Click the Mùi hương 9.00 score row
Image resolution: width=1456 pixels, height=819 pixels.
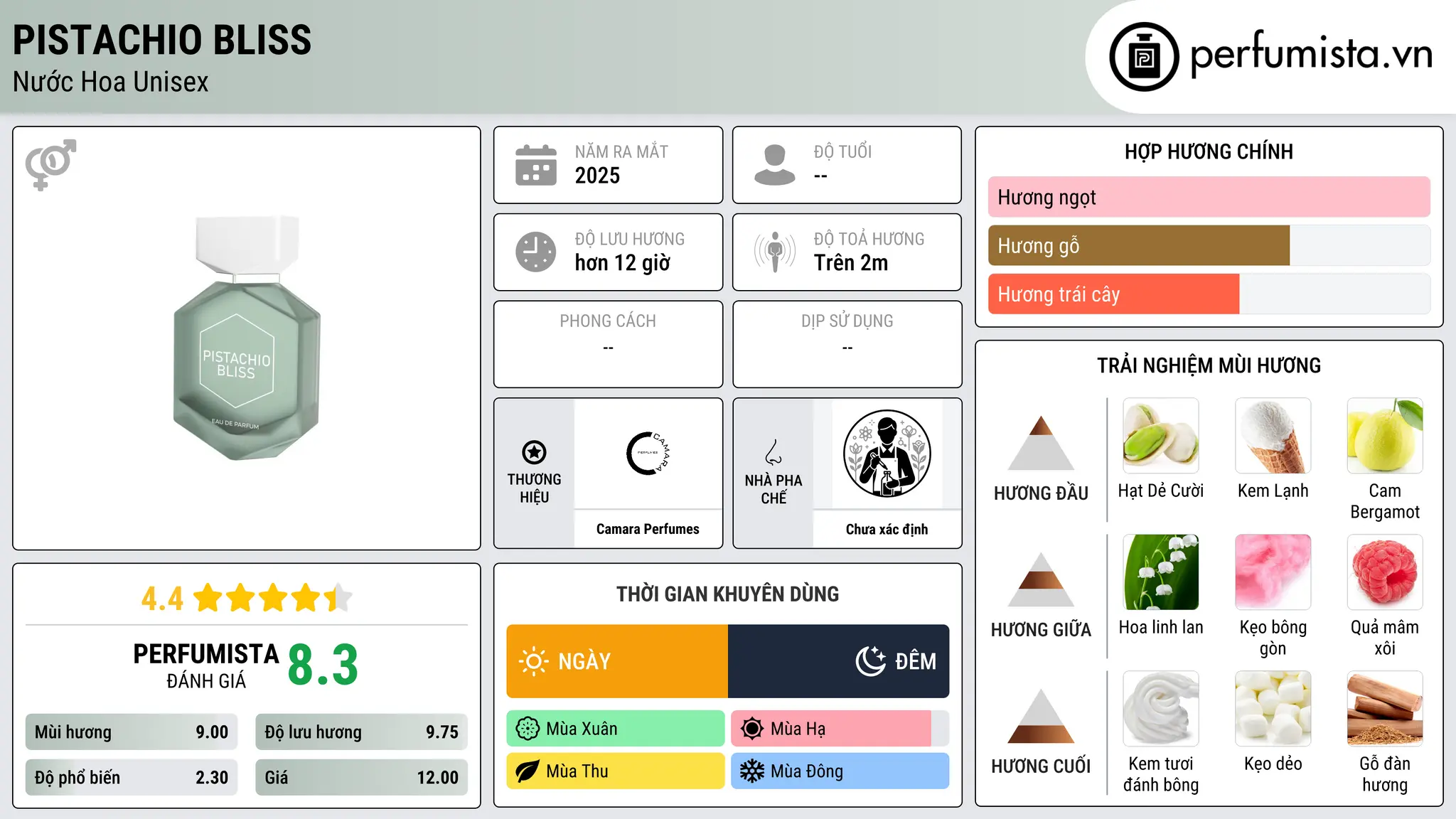(132, 732)
